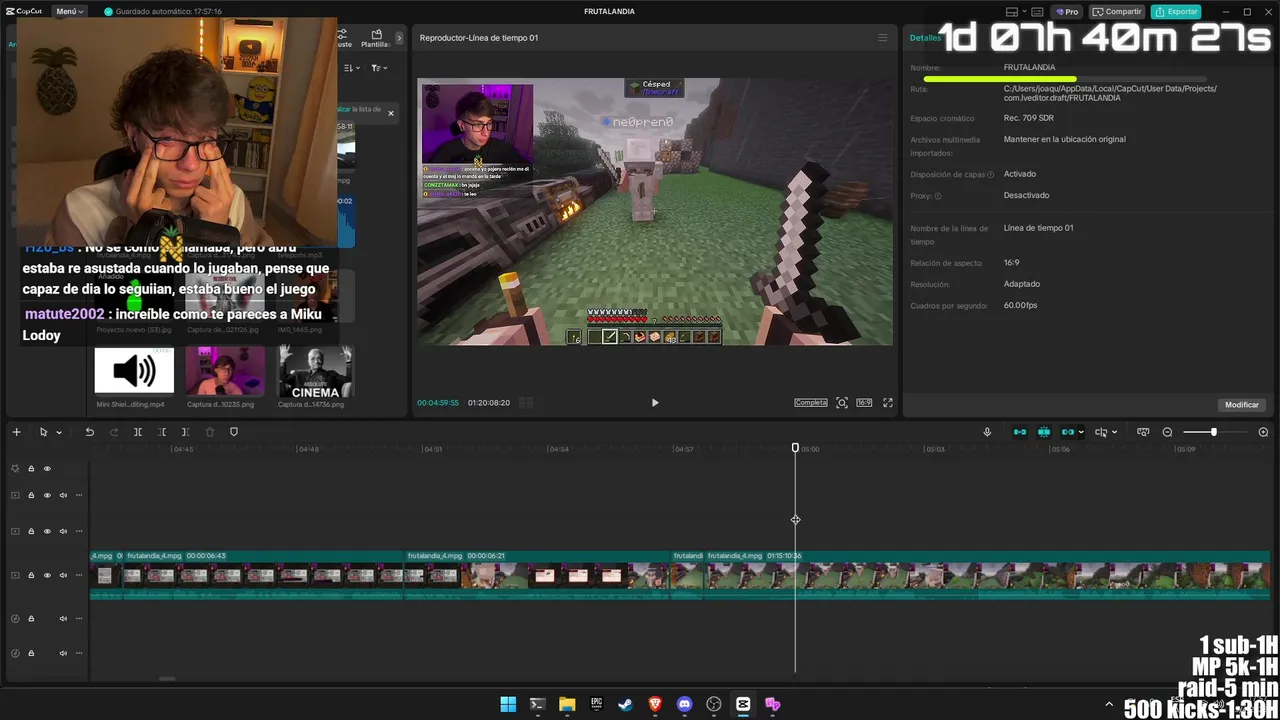
Task: Open the preview zoom scan icon
Action: pos(842,403)
